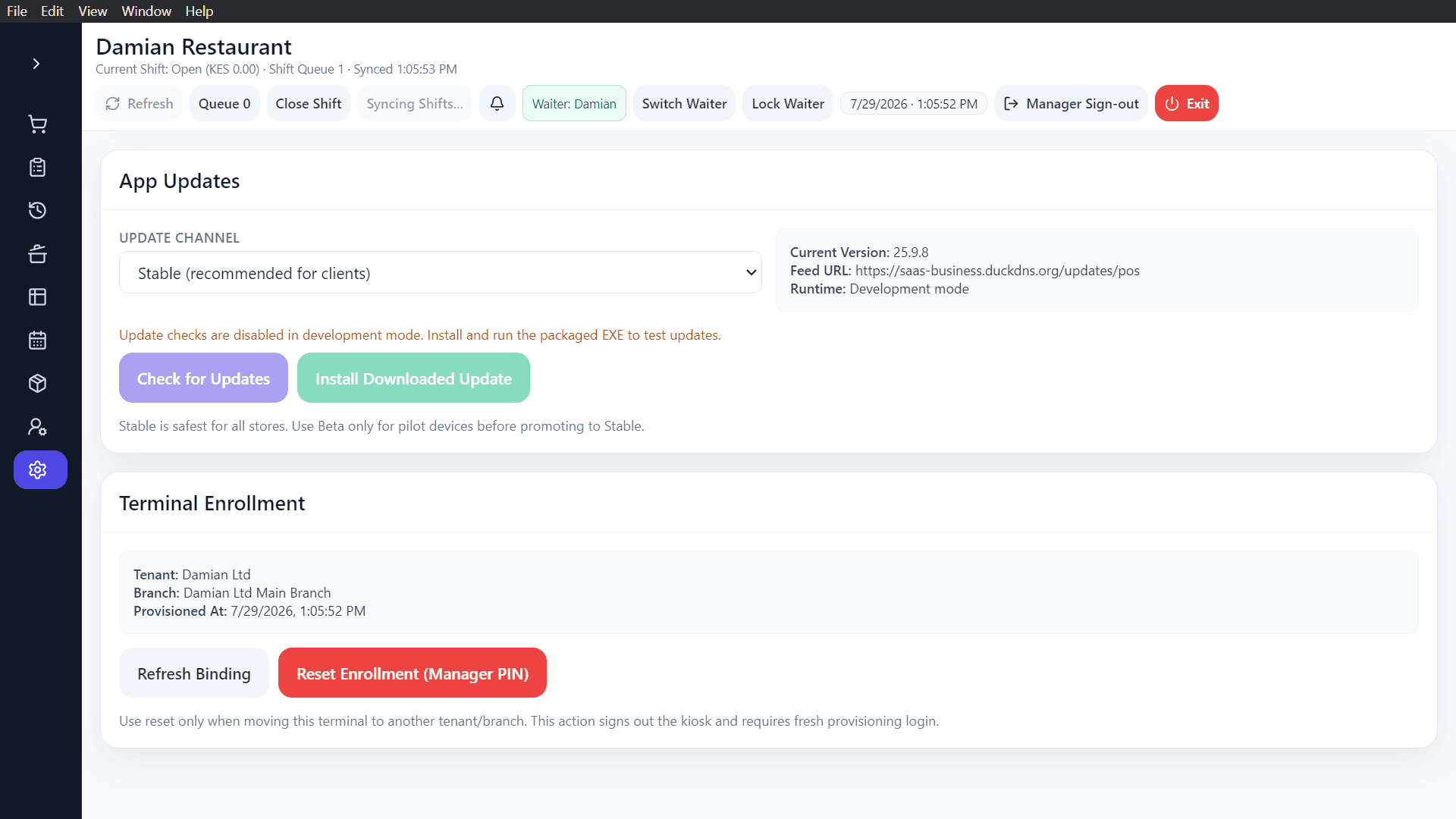Click the Branch: Damian Ltd Main Branch line
This screenshot has height=819, width=1456.
[x=232, y=593]
